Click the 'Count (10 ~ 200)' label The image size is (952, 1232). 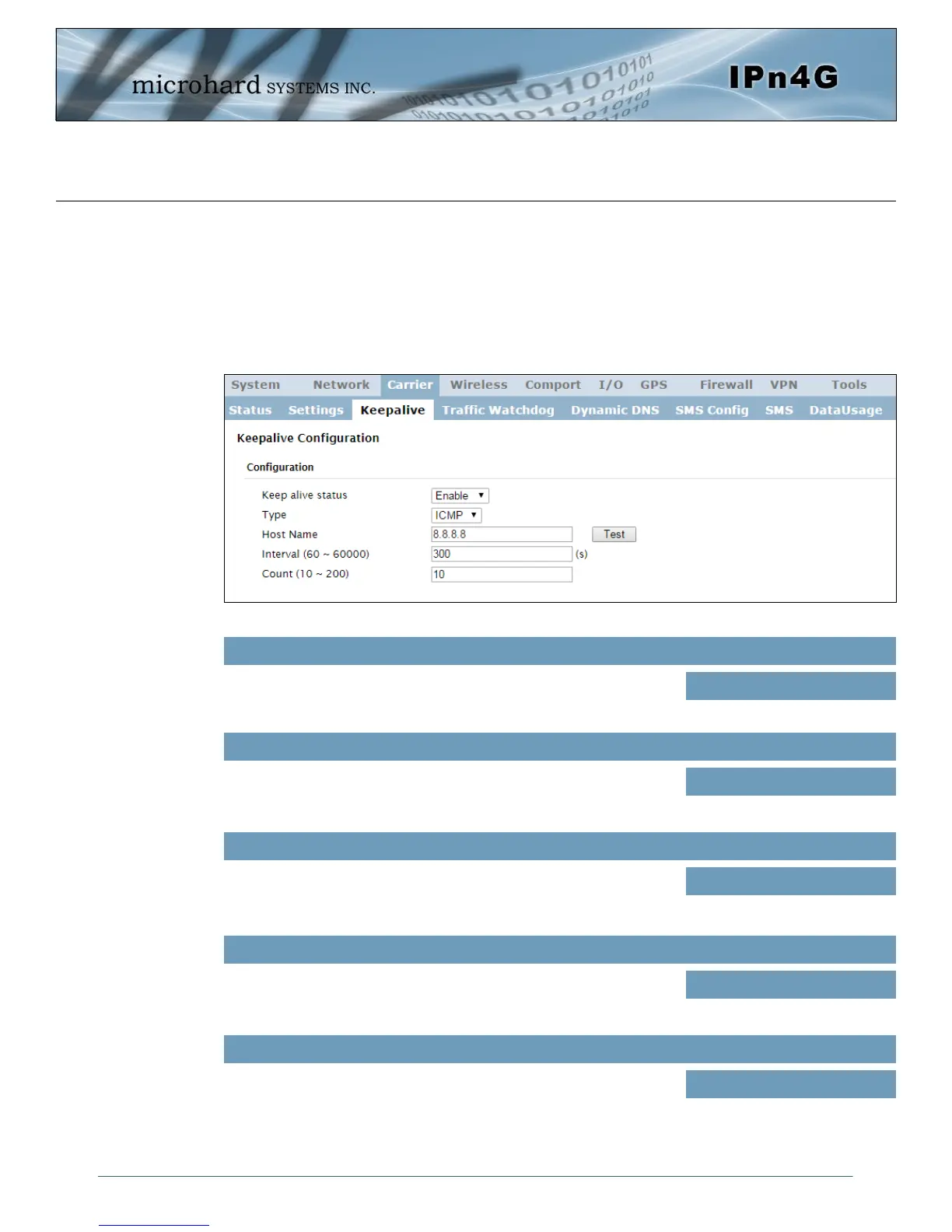point(305,573)
